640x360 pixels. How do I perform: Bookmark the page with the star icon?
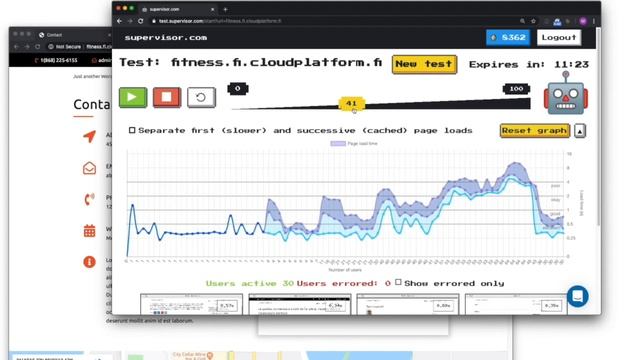[x=533, y=21]
